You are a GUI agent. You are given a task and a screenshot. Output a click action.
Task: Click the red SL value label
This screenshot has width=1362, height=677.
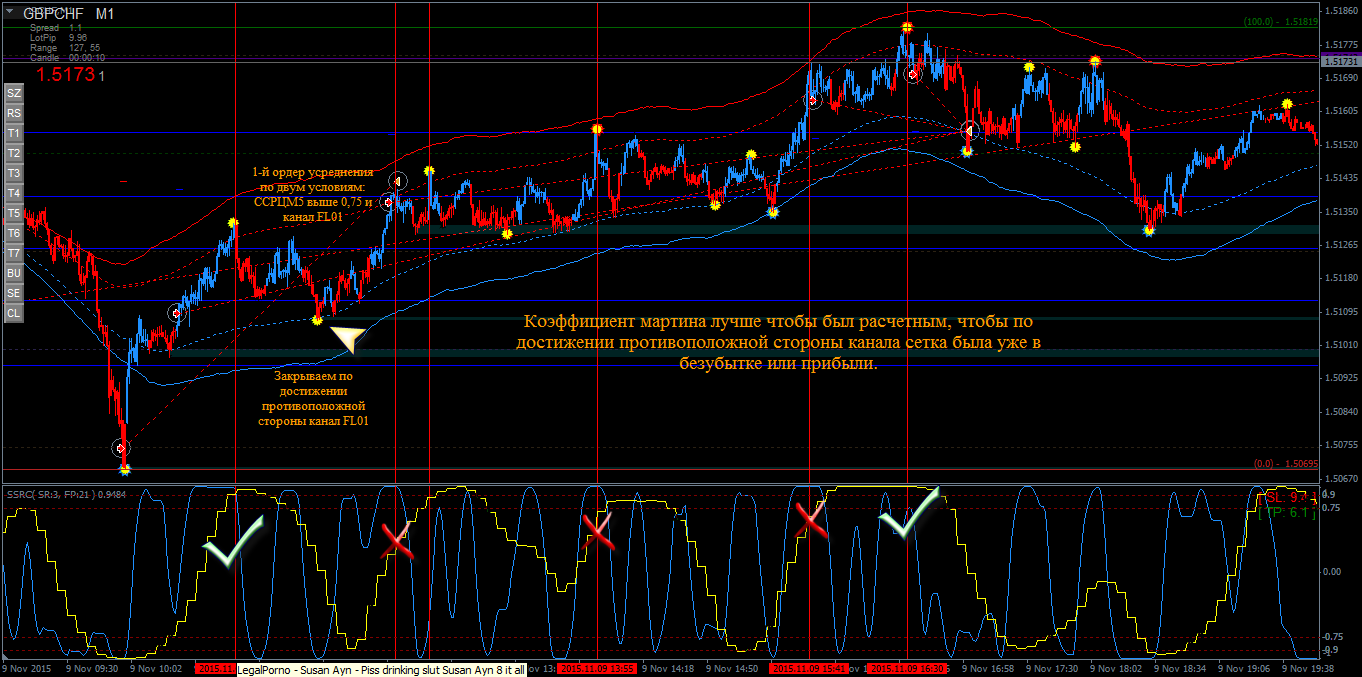(1287, 497)
